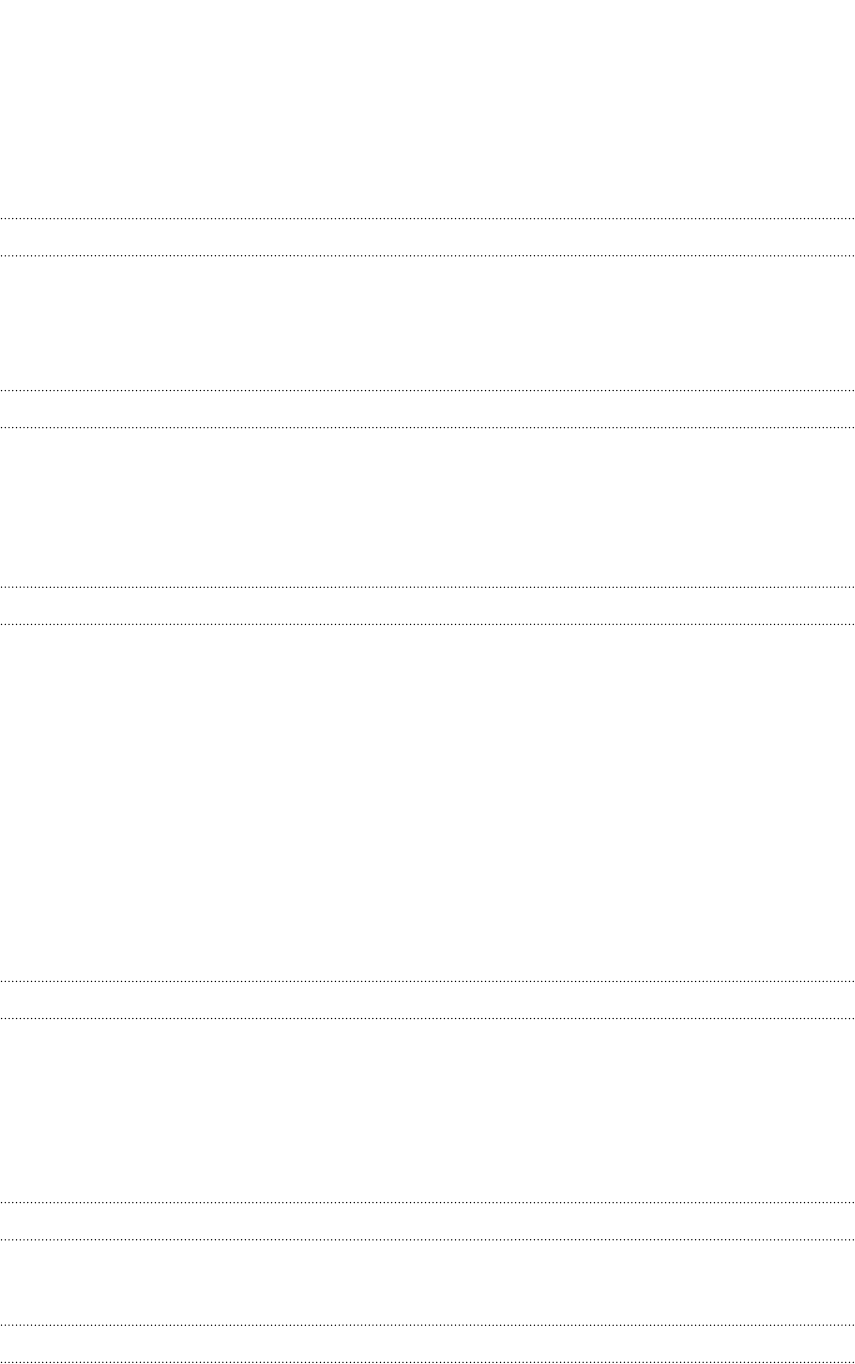Click the blank section between the fourth and fifth line pairs

[x=427, y=1110]
